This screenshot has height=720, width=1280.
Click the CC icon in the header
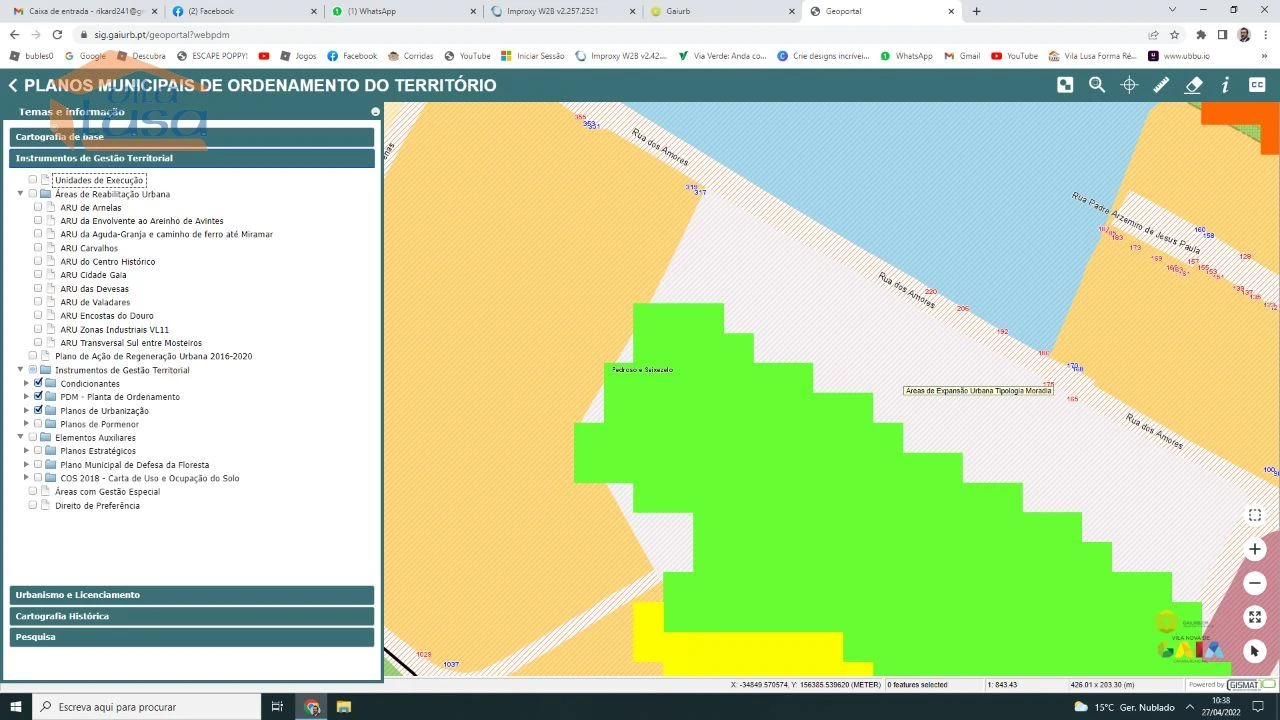point(1257,85)
